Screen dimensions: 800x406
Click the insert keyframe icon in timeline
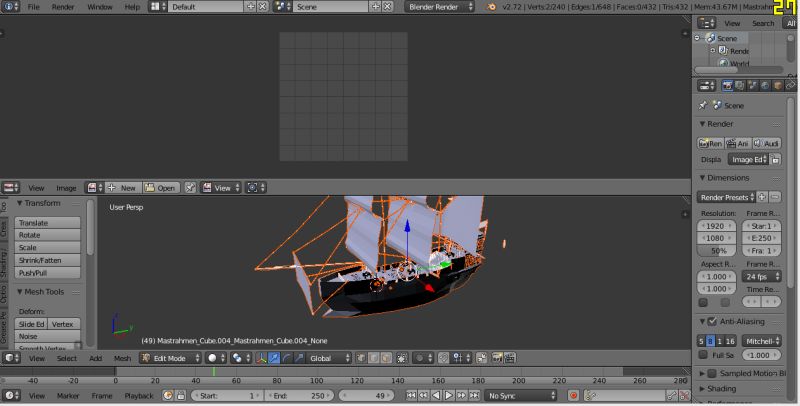tap(672, 395)
